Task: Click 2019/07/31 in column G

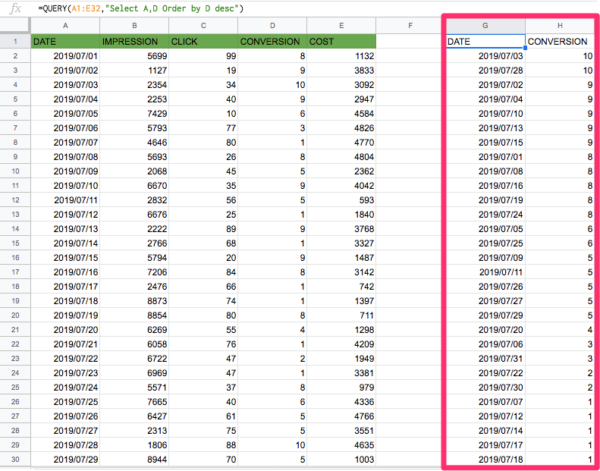Action: tap(485, 359)
